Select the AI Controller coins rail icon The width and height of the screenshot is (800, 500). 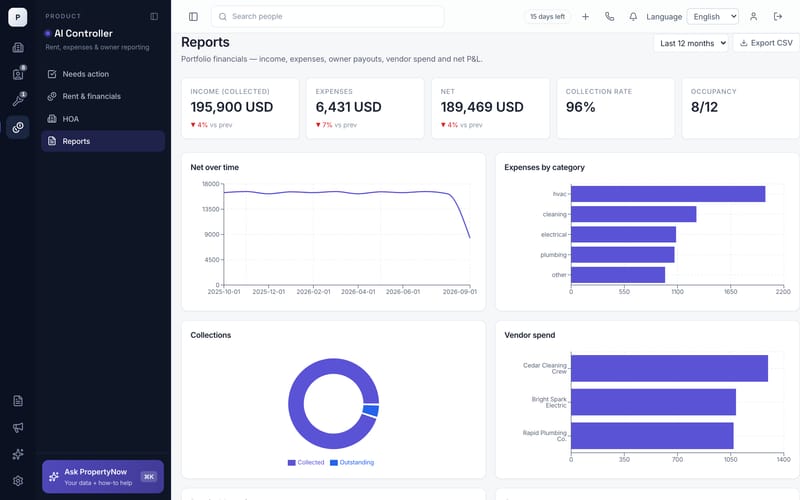click(x=18, y=127)
